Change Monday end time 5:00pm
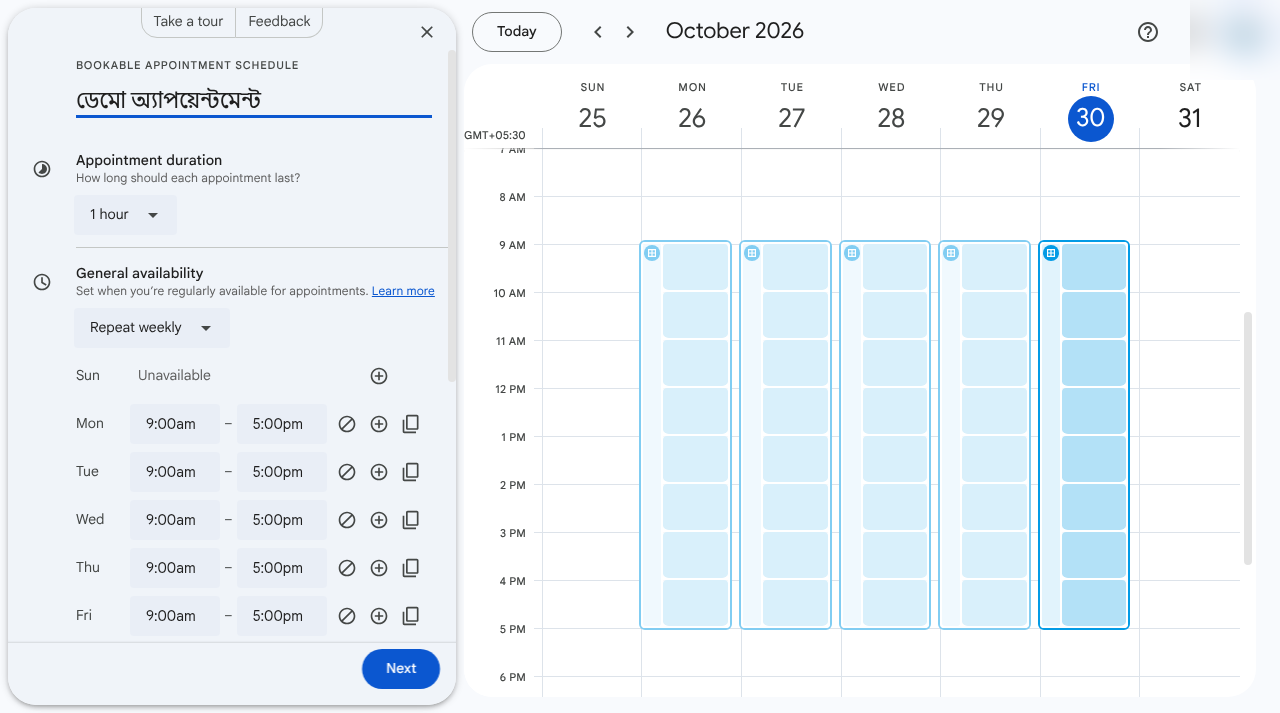The image size is (1280, 713). (282, 424)
